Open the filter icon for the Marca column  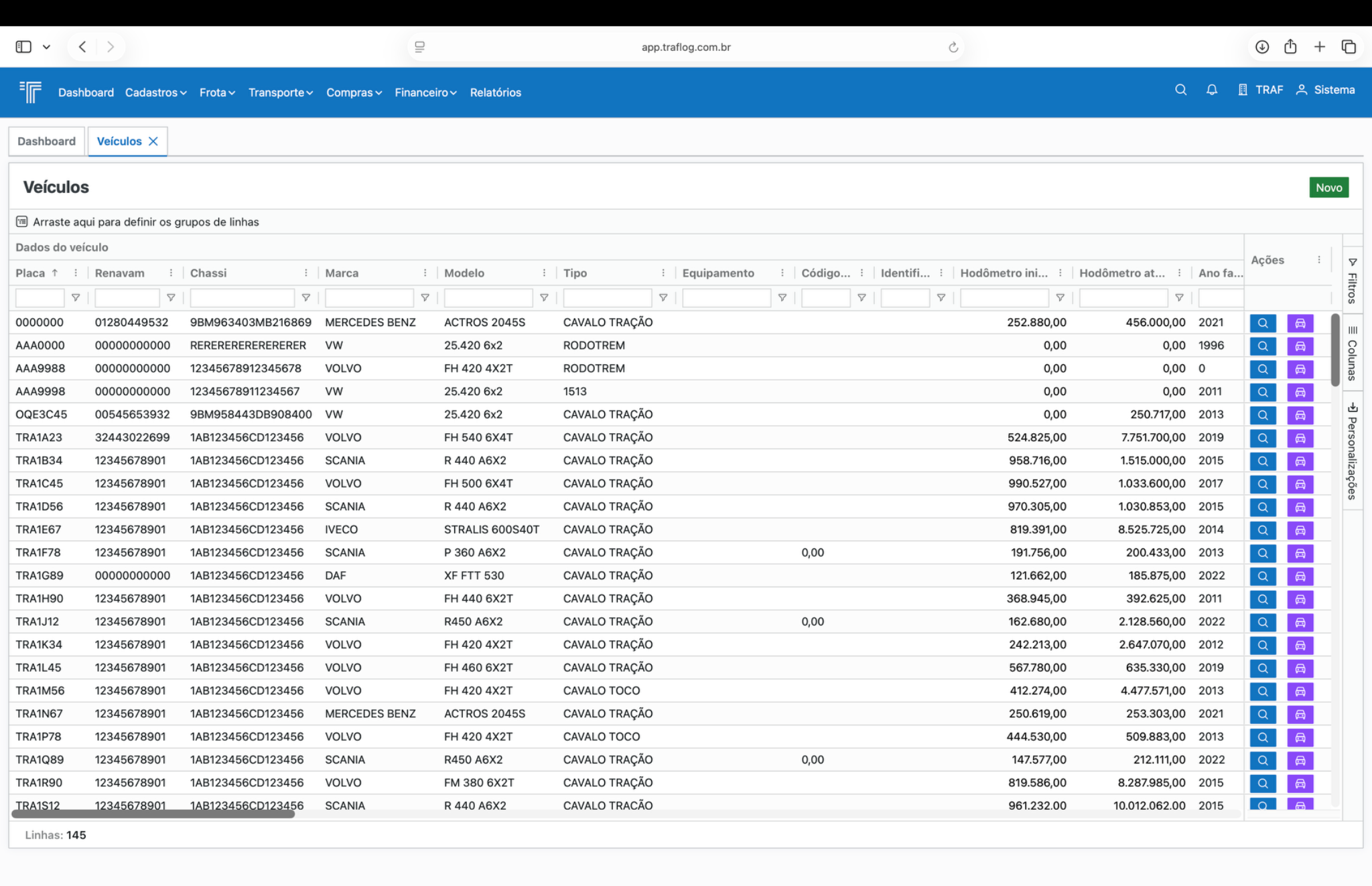tap(425, 298)
